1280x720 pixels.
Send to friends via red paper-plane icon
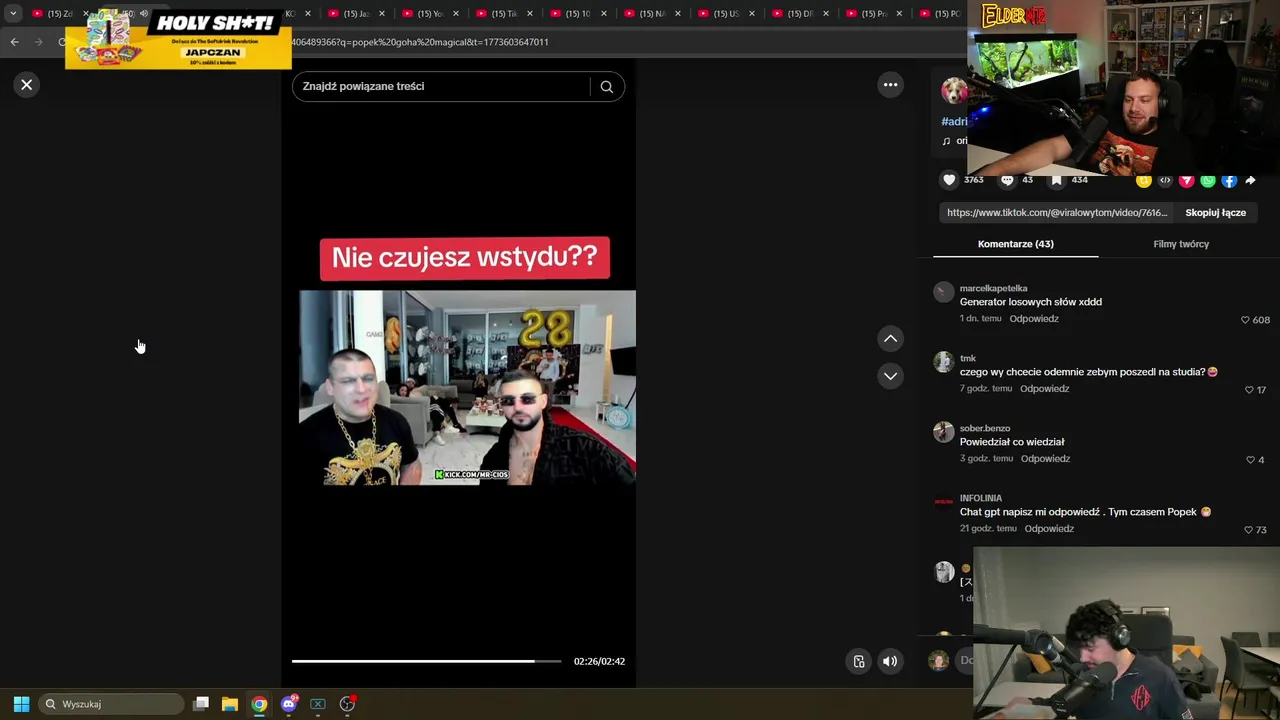[x=1186, y=181]
